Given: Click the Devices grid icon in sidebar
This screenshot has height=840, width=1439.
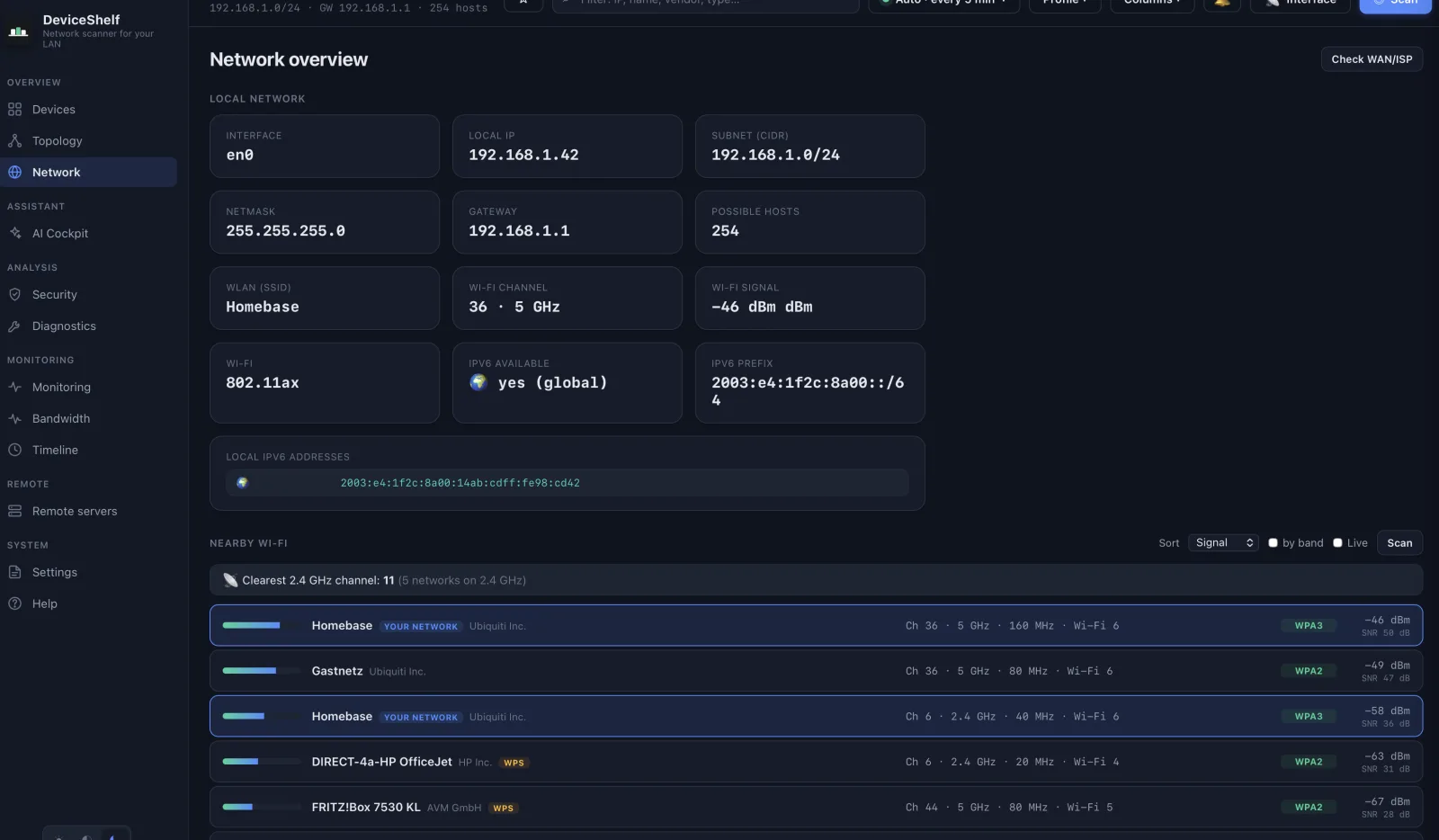Looking at the screenshot, I should coord(14,110).
